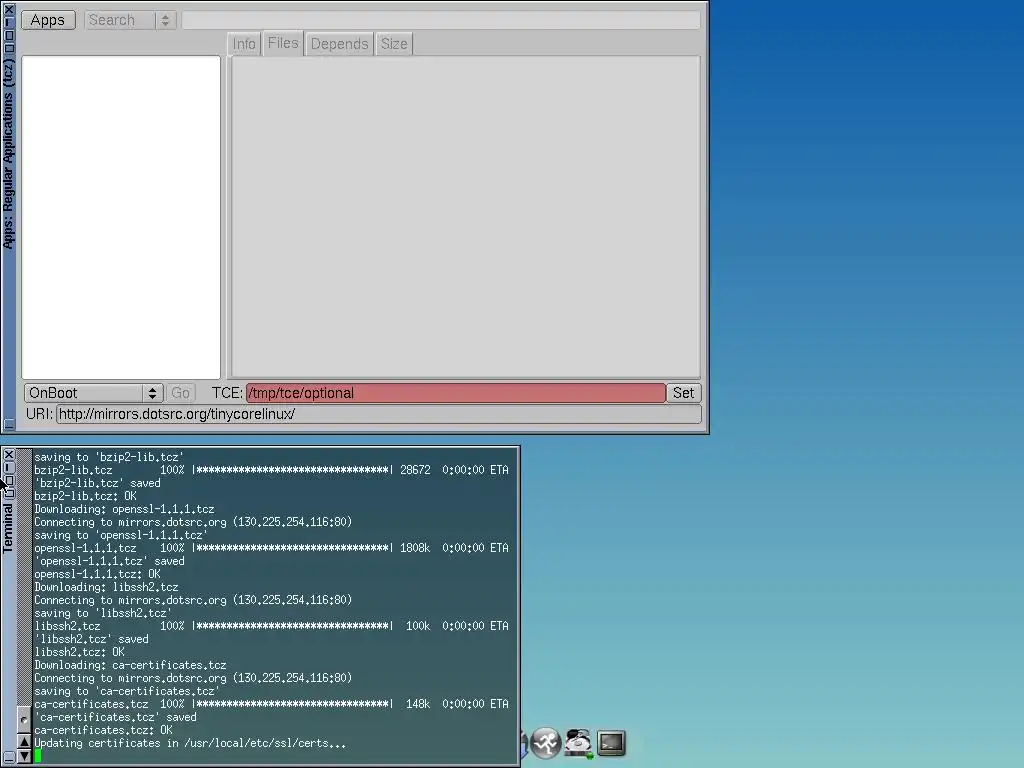
Task: Click the Apps window vertical title label
Action: tap(8, 153)
